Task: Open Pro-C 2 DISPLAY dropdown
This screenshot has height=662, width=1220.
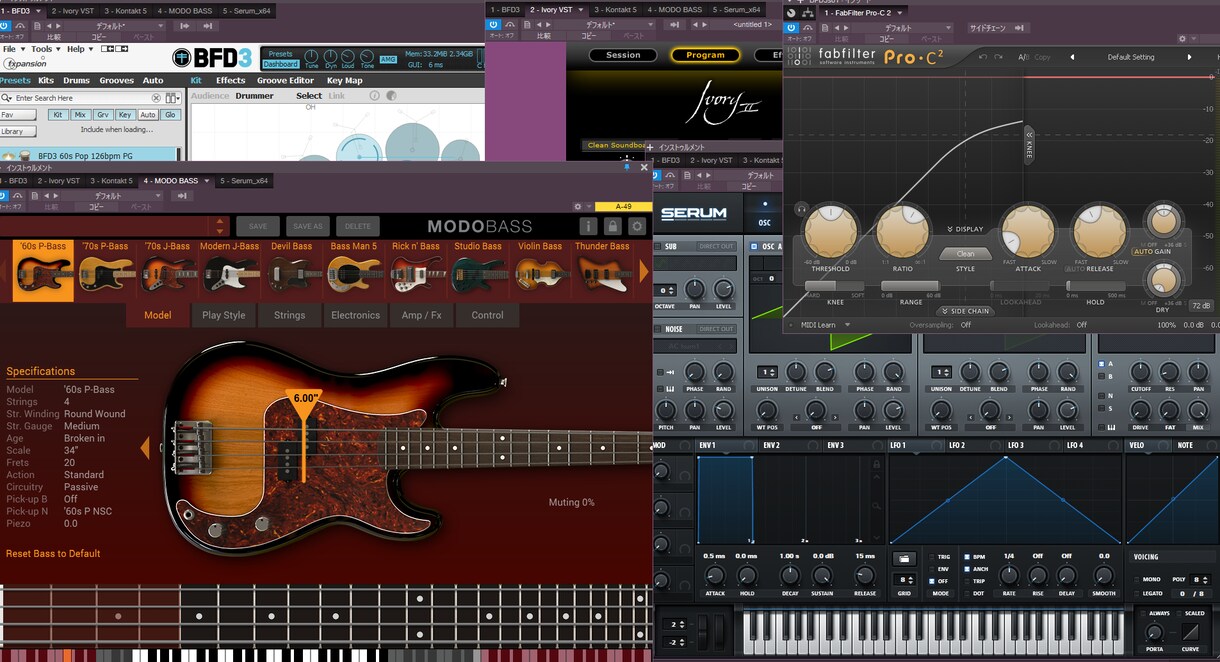Action: [965, 229]
